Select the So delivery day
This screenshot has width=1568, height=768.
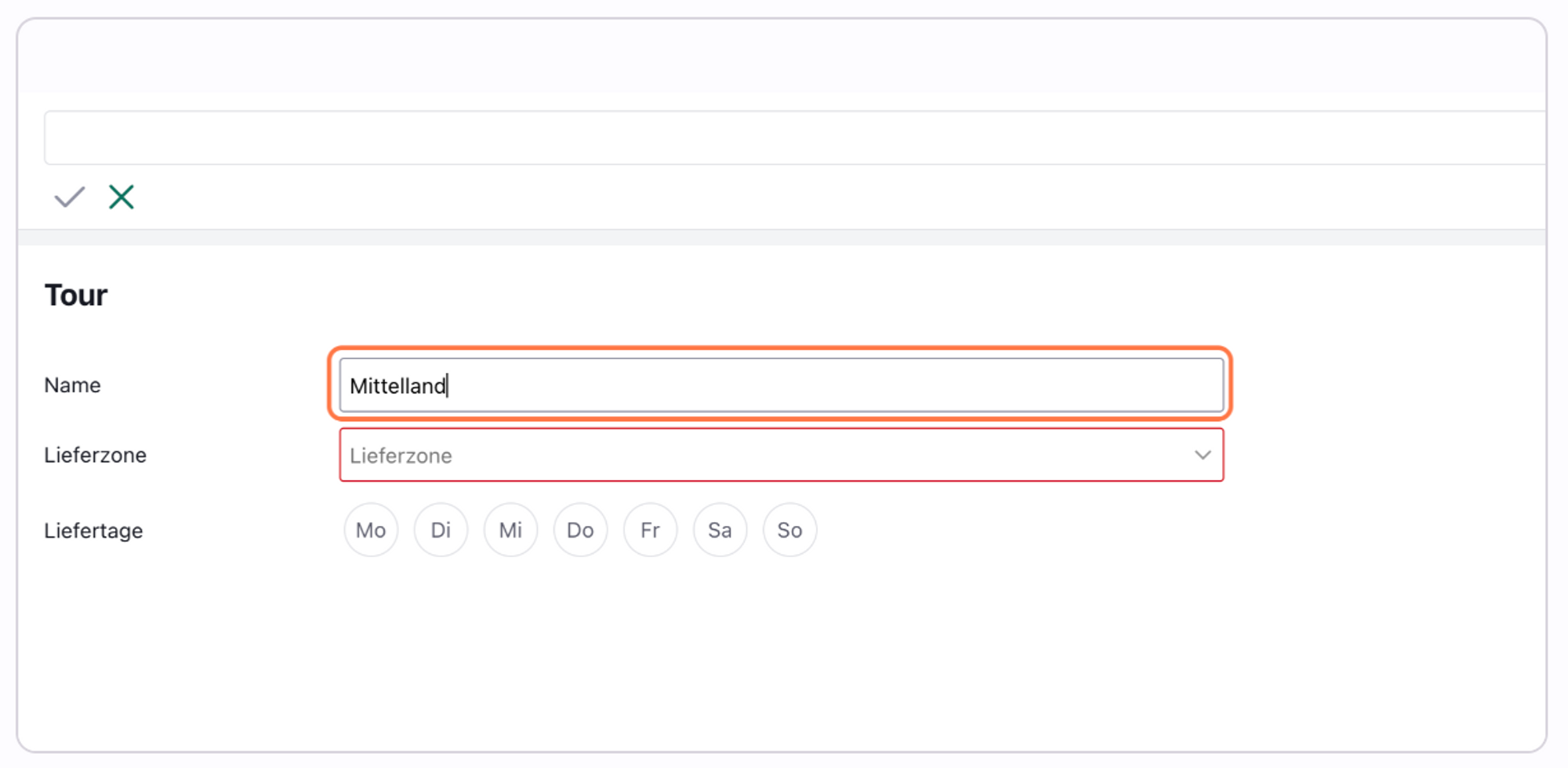point(789,531)
